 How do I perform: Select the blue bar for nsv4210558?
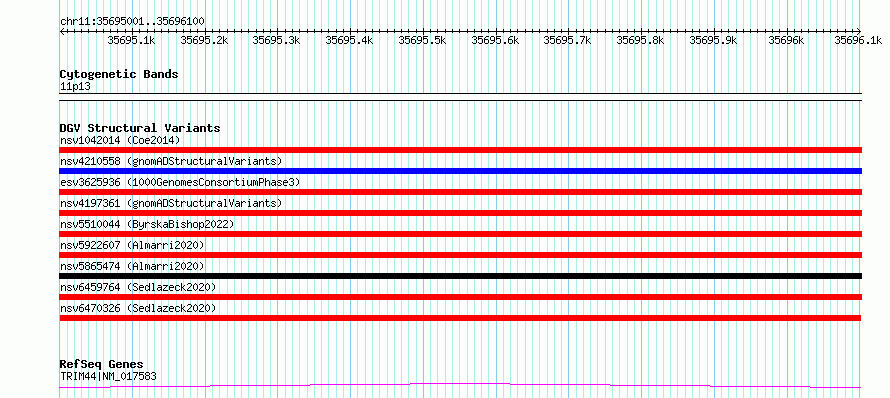[460, 171]
